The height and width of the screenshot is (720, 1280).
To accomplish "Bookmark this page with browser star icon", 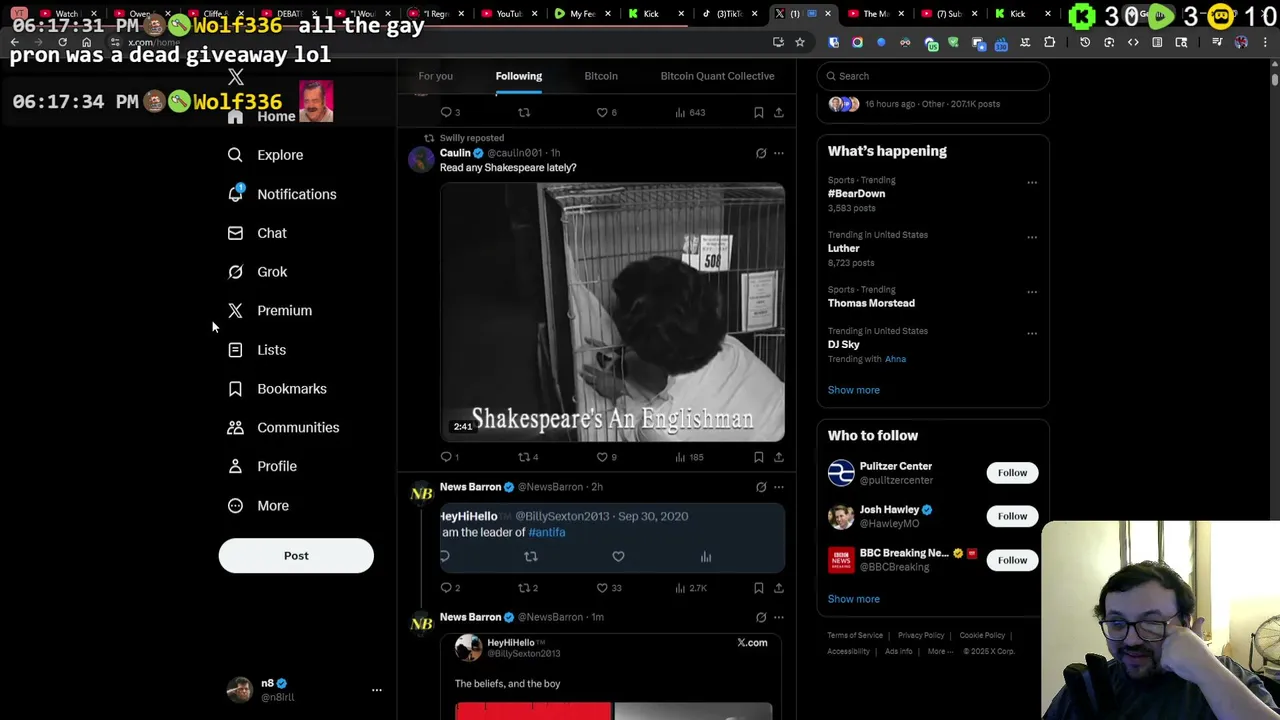I will [800, 42].
